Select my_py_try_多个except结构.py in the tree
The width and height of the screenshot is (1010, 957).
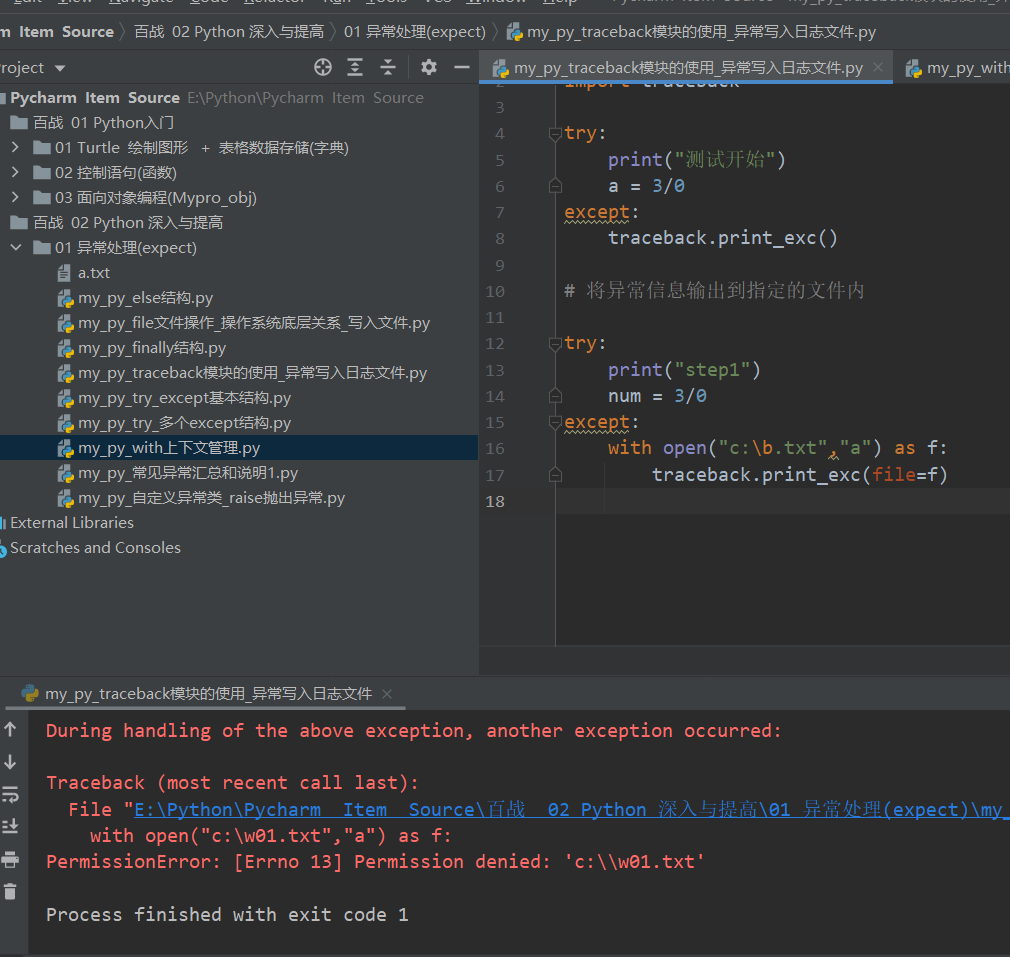click(184, 423)
